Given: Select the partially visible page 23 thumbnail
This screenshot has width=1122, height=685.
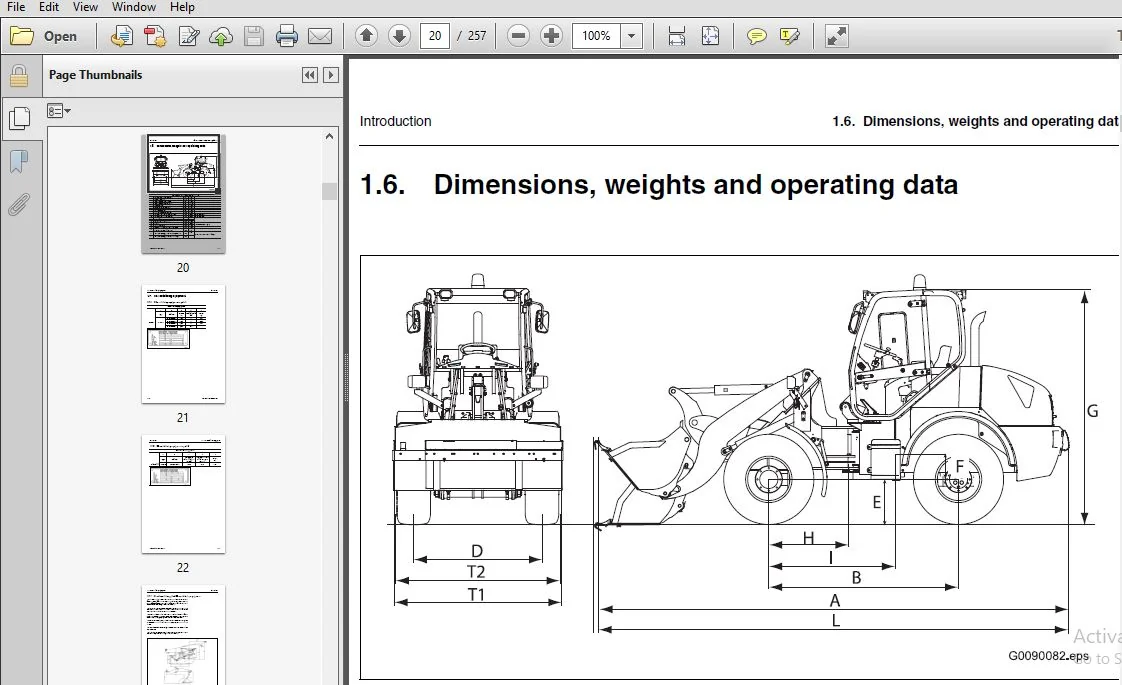Looking at the screenshot, I should pos(183,635).
